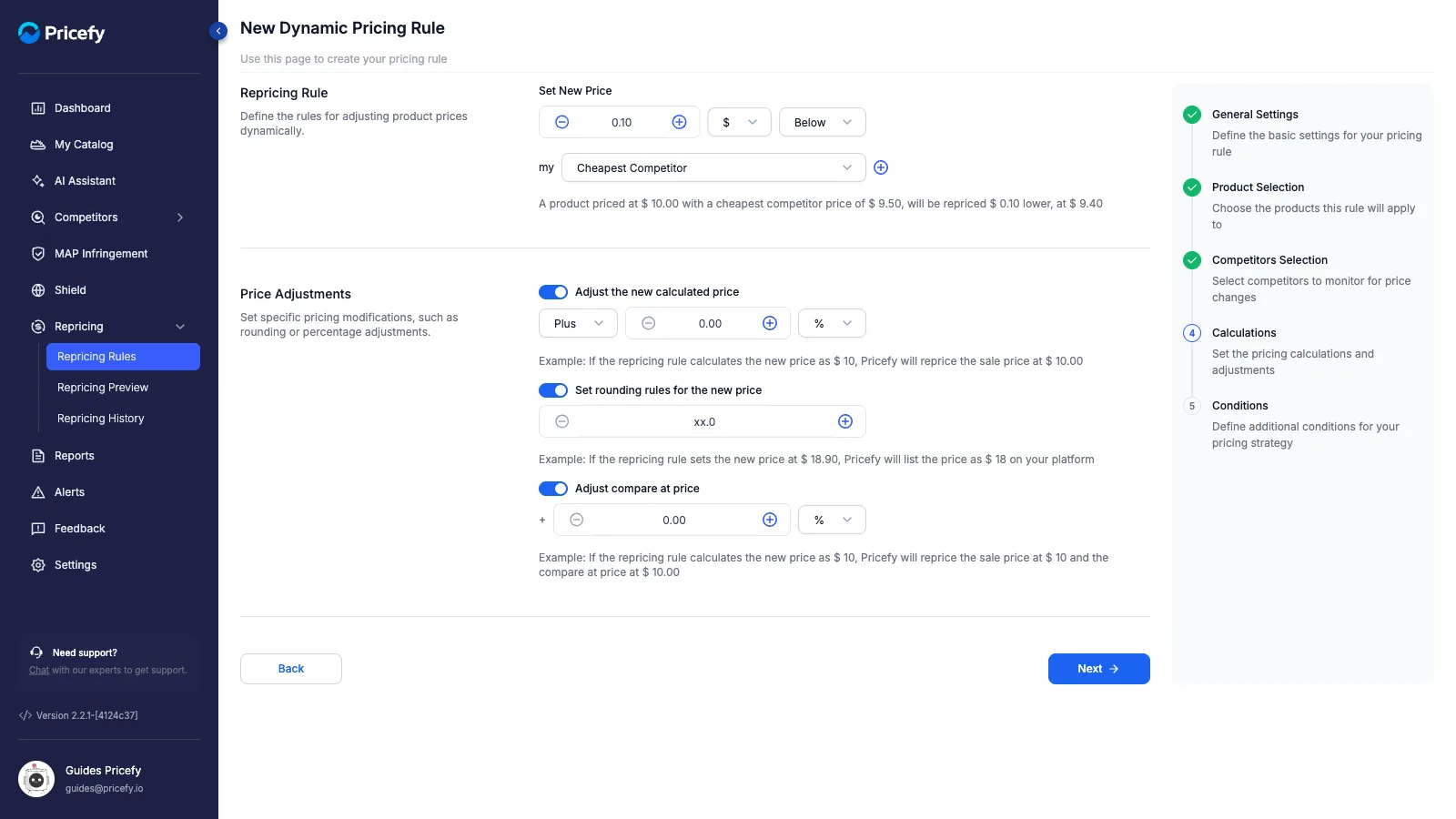Click the Next button
Screen dimensions: 1456x819
pyautogui.click(x=1099, y=669)
